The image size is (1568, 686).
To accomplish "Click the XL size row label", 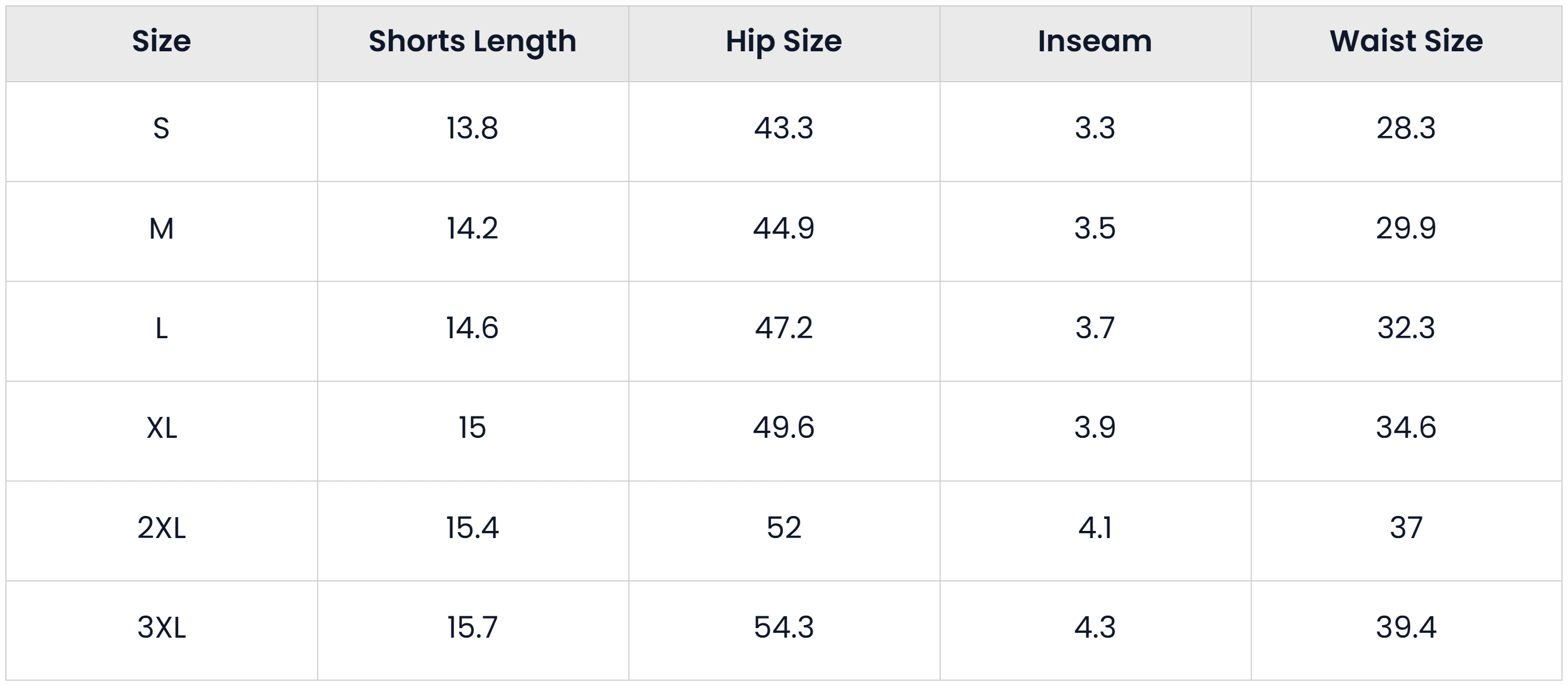I will pos(162,428).
